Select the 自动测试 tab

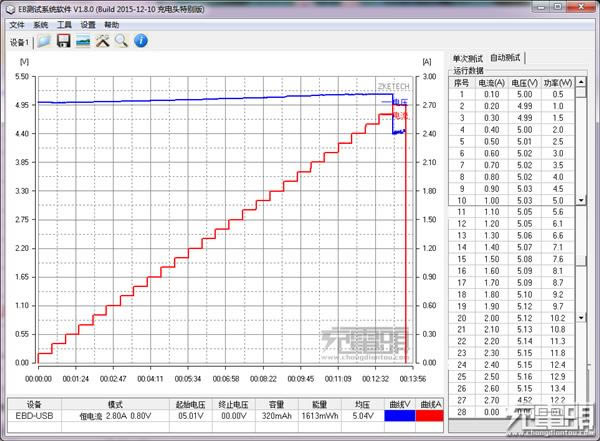pyautogui.click(x=506, y=59)
